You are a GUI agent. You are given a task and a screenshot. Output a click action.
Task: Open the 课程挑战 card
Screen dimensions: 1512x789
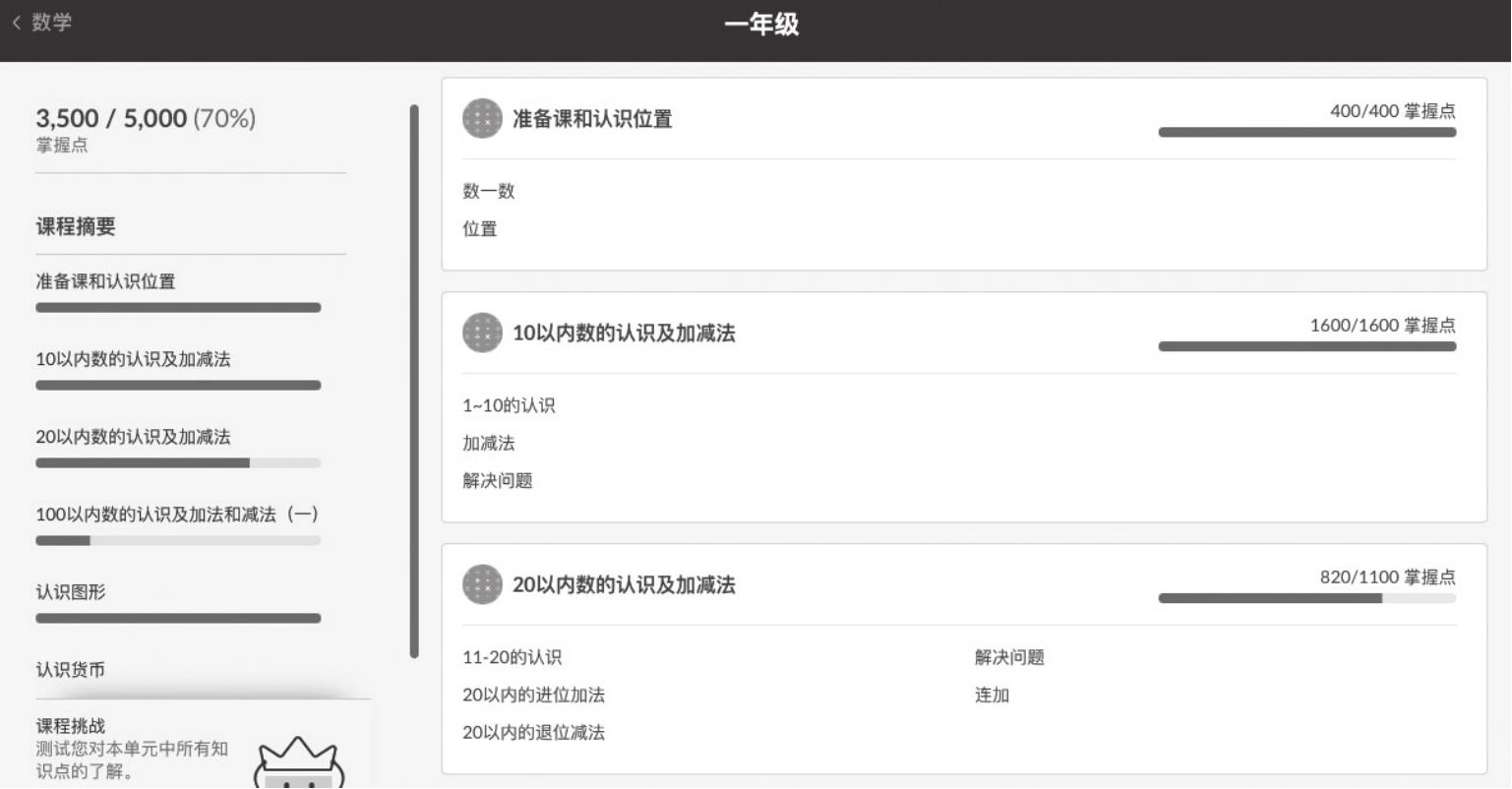click(204, 745)
